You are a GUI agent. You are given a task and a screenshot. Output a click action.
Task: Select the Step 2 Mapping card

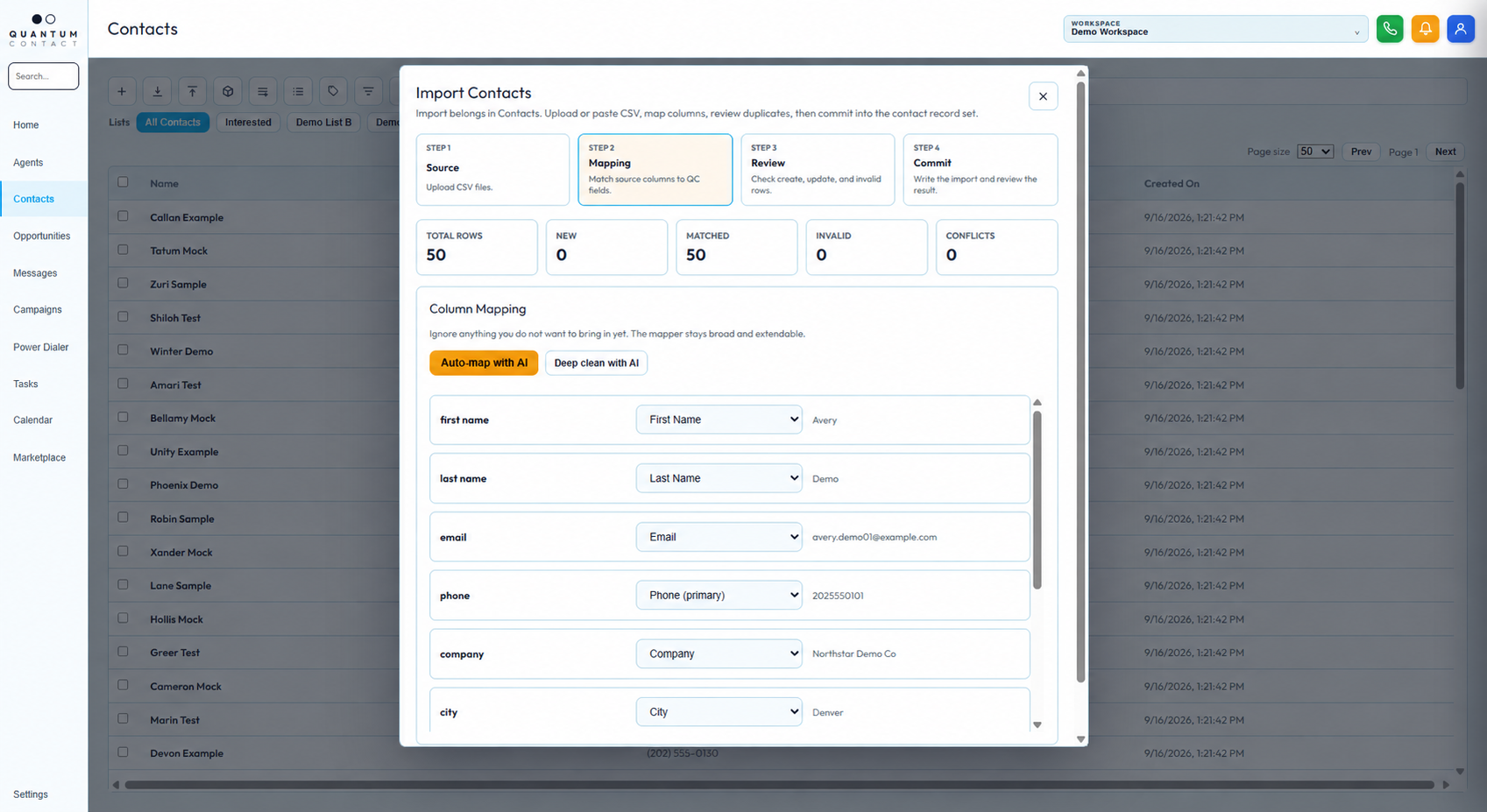pyautogui.click(x=655, y=169)
